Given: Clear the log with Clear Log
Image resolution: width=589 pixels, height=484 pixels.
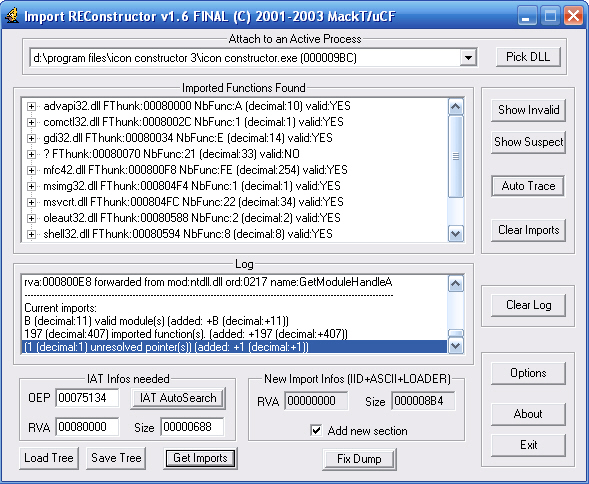Looking at the screenshot, I should [x=528, y=305].
